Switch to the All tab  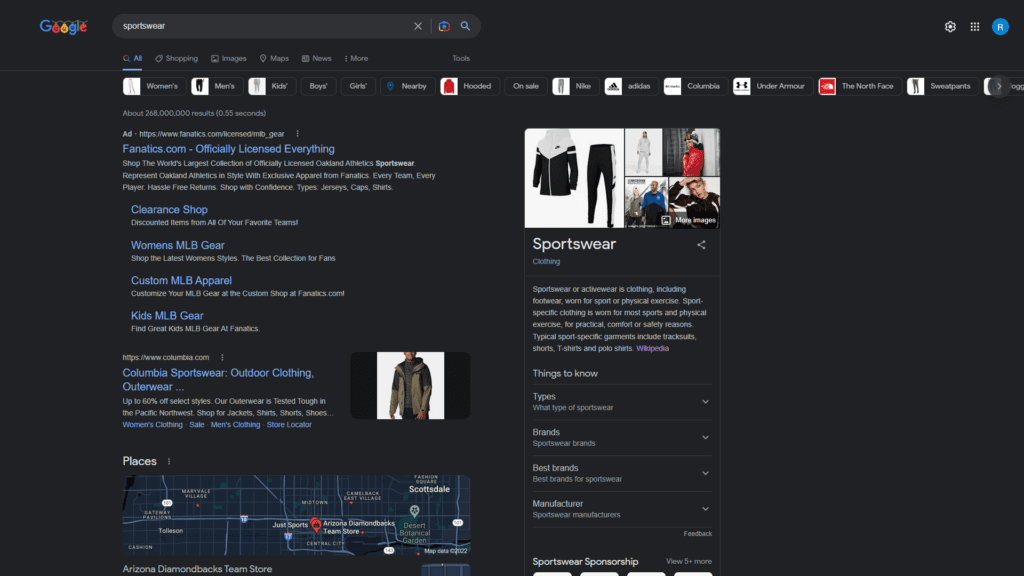click(133, 59)
